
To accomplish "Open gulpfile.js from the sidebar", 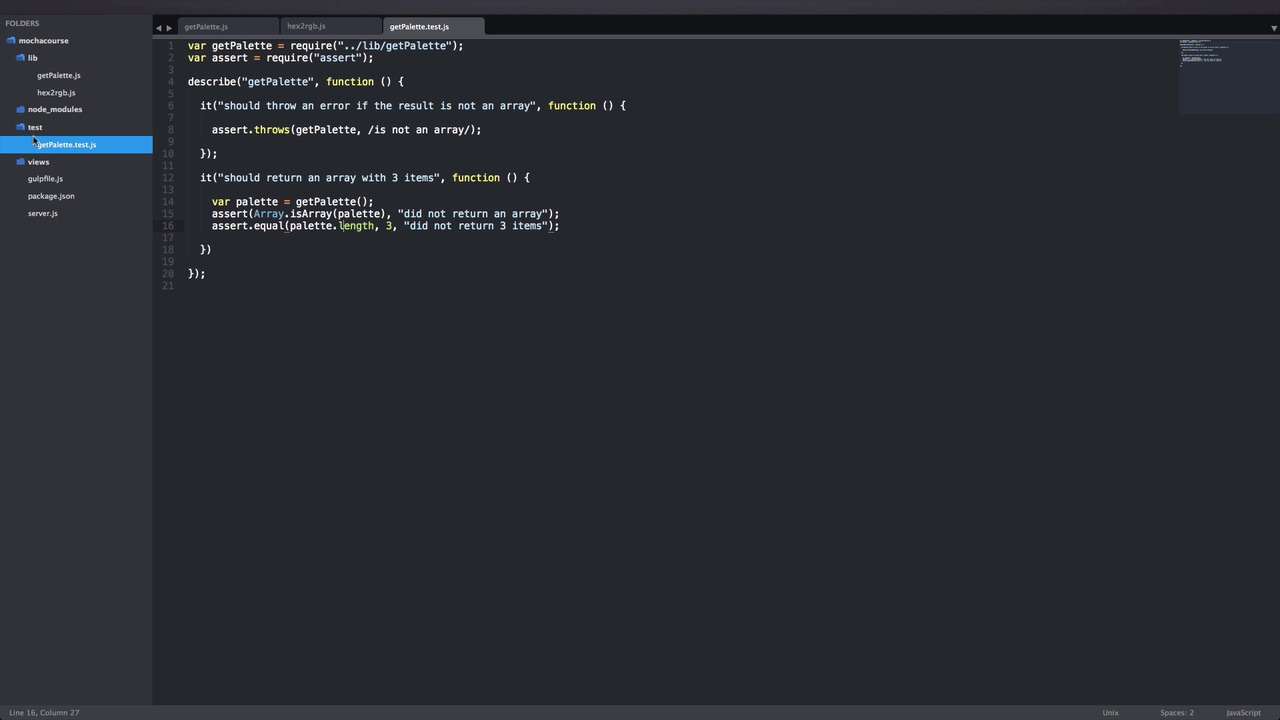I will [45, 179].
